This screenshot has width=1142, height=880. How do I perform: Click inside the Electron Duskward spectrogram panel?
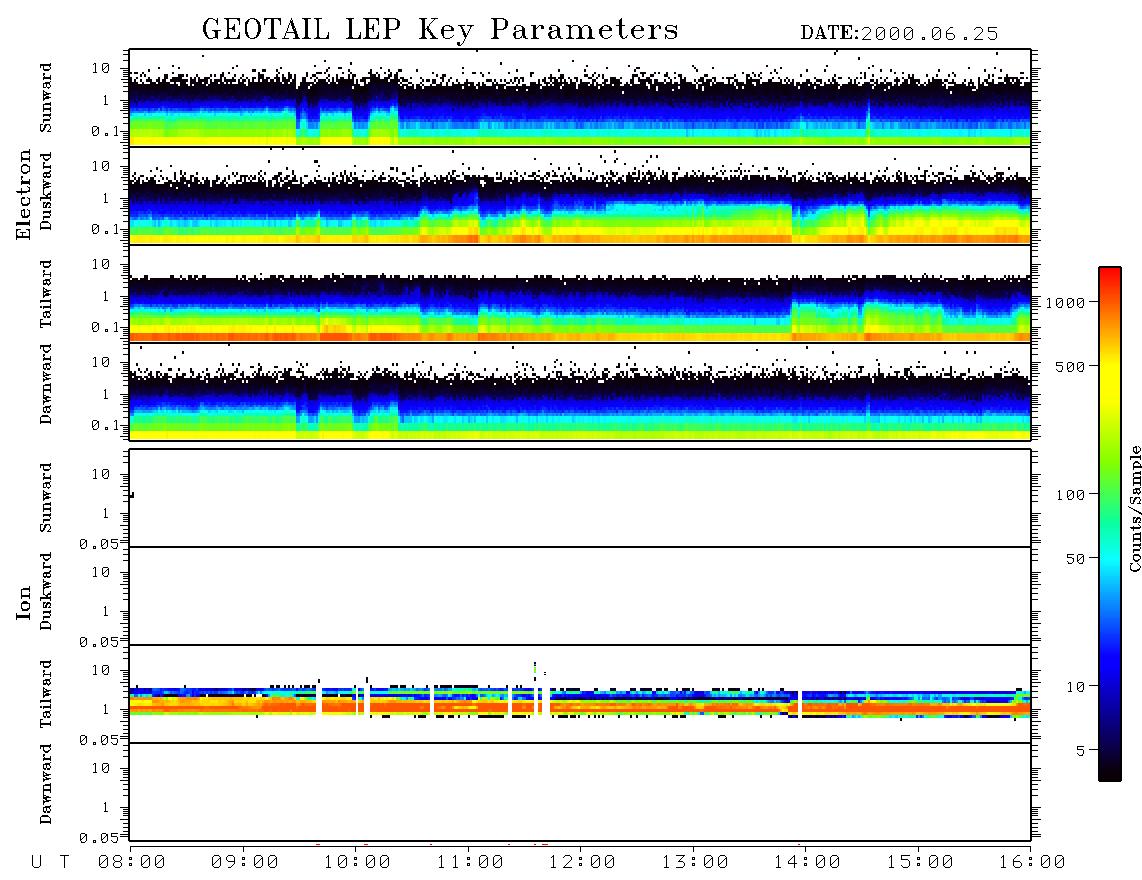pyautogui.click(x=580, y=195)
